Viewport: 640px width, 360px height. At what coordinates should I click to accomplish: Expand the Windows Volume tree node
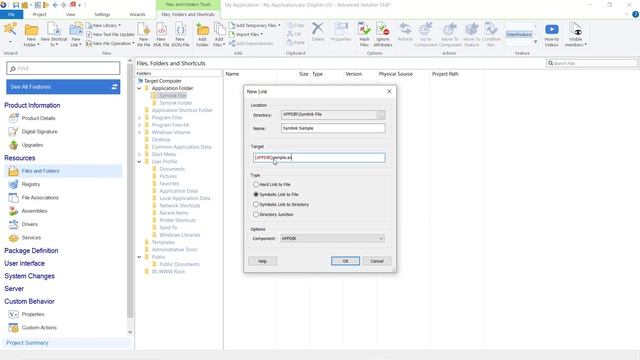[x=139, y=132]
